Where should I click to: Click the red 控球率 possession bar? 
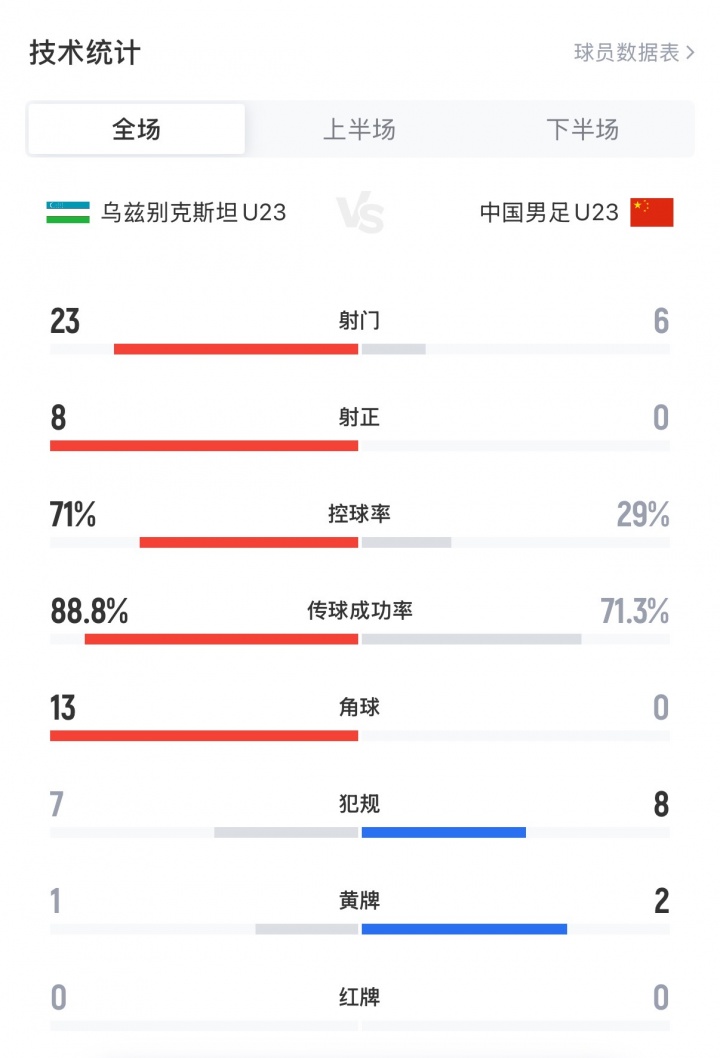pos(249,542)
